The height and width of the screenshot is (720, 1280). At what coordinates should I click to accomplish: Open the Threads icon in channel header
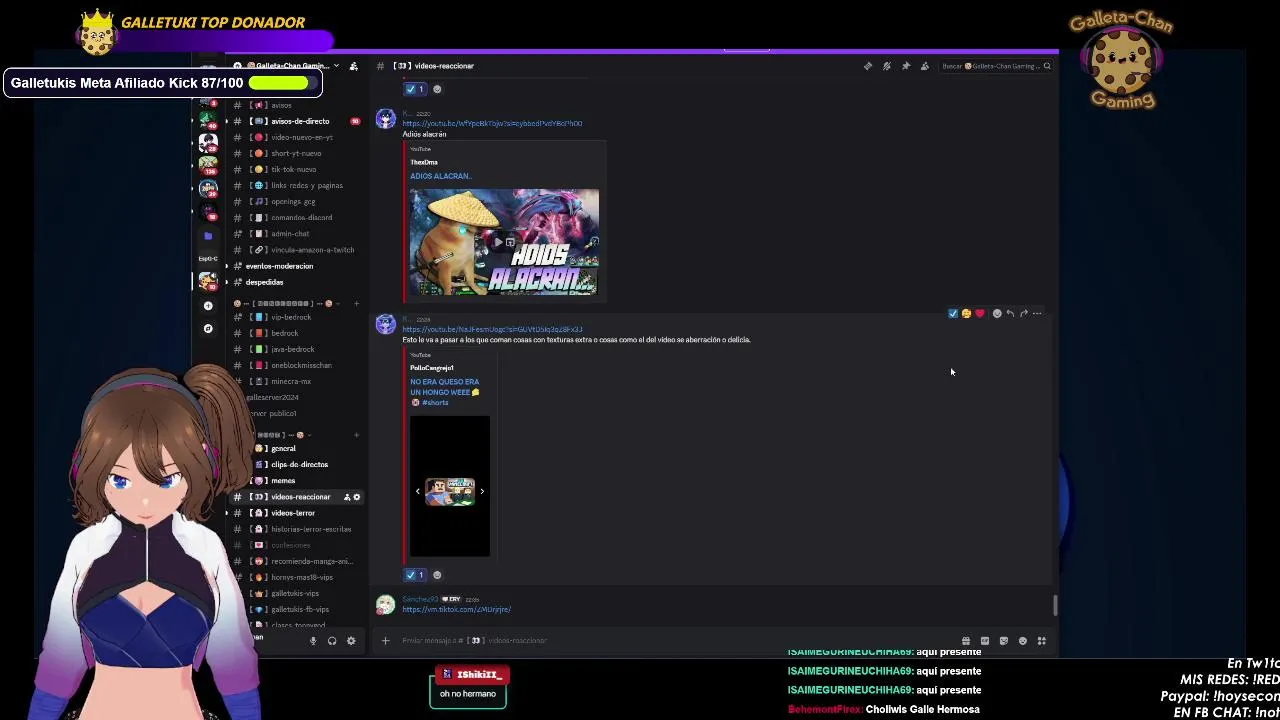click(x=868, y=66)
